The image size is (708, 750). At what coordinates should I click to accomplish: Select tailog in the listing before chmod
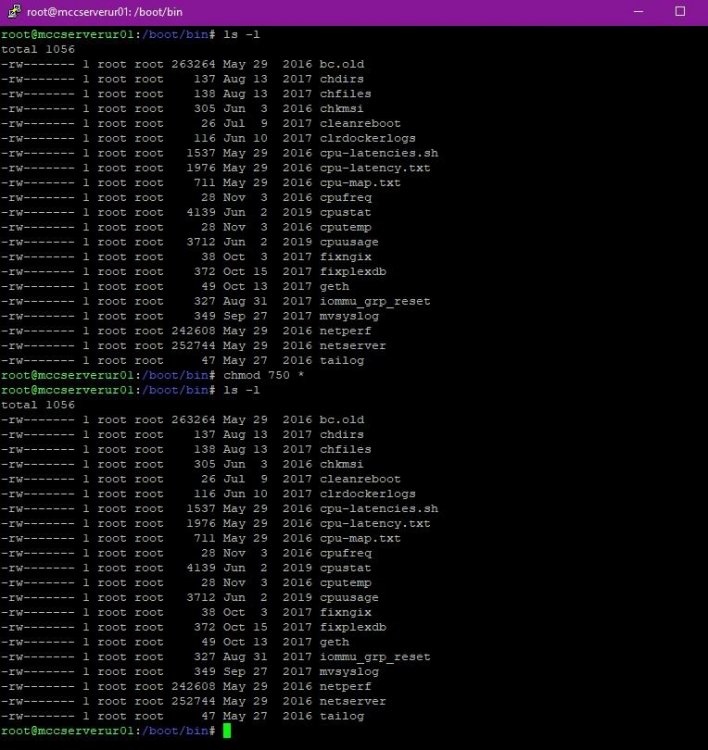click(342, 361)
